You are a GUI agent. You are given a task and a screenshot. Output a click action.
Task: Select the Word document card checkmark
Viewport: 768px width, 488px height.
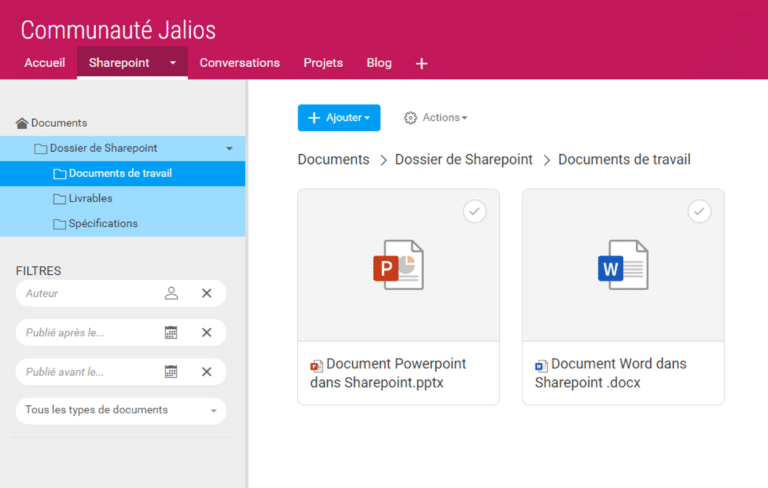coord(699,211)
